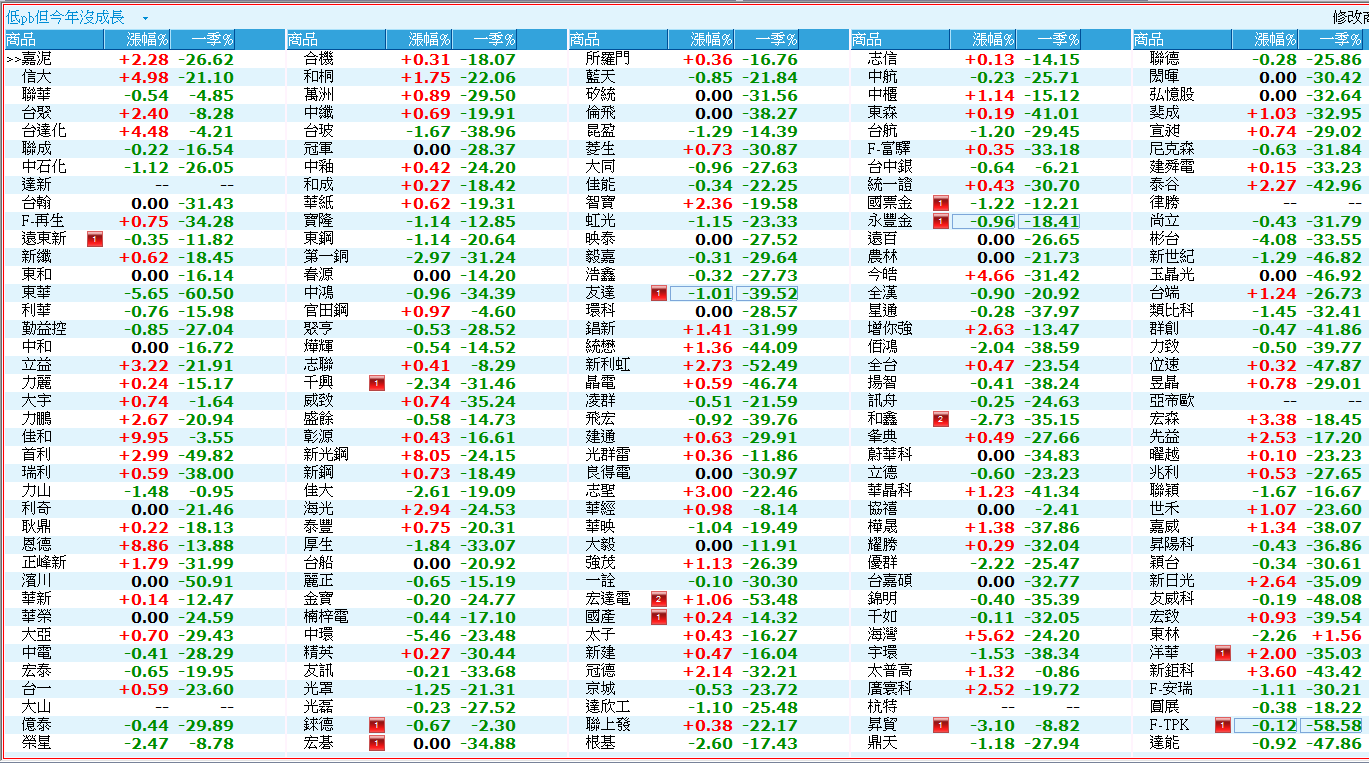The height and width of the screenshot is (763, 1369).
Task: Click the red badge next to 昇貿
Action: (x=940, y=725)
